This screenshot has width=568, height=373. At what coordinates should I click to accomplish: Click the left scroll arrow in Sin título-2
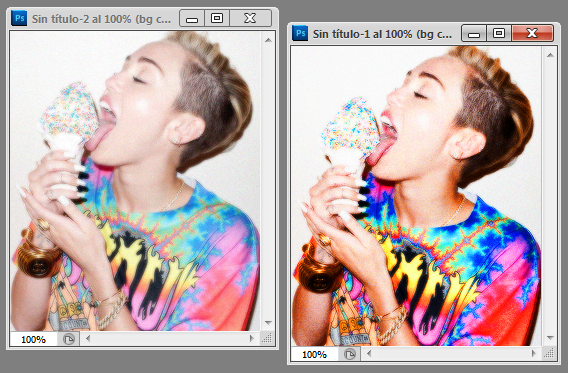pos(88,339)
